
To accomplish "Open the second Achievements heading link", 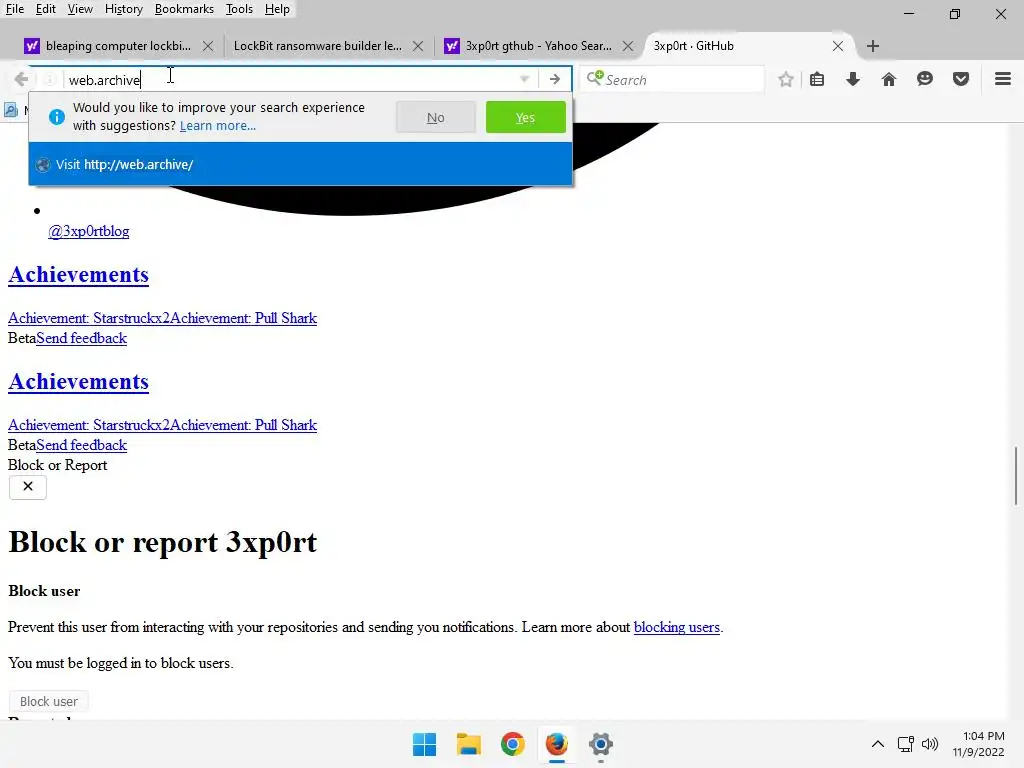I will tap(78, 382).
